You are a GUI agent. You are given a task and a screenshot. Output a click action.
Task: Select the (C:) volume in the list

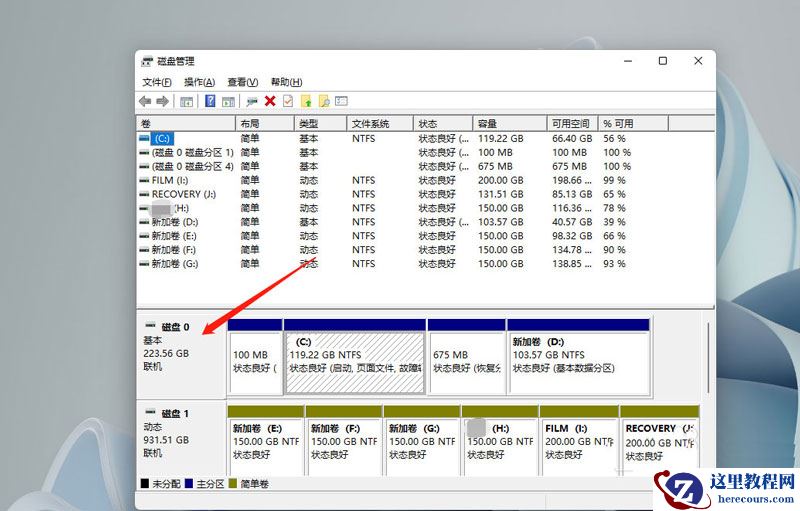(162, 138)
